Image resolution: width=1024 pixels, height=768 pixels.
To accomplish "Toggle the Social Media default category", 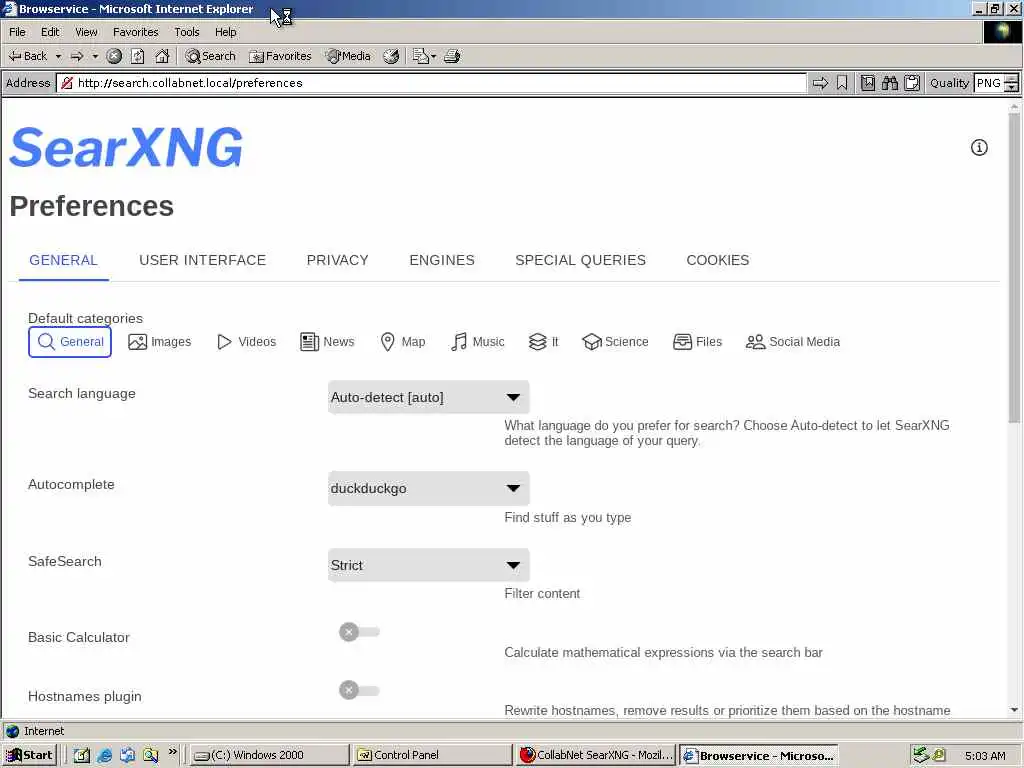I will (x=793, y=342).
